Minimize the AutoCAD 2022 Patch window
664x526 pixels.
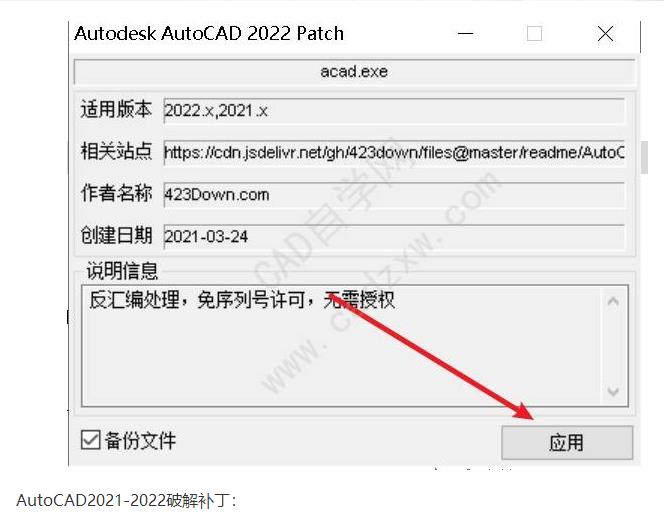pyautogui.click(x=465, y=33)
